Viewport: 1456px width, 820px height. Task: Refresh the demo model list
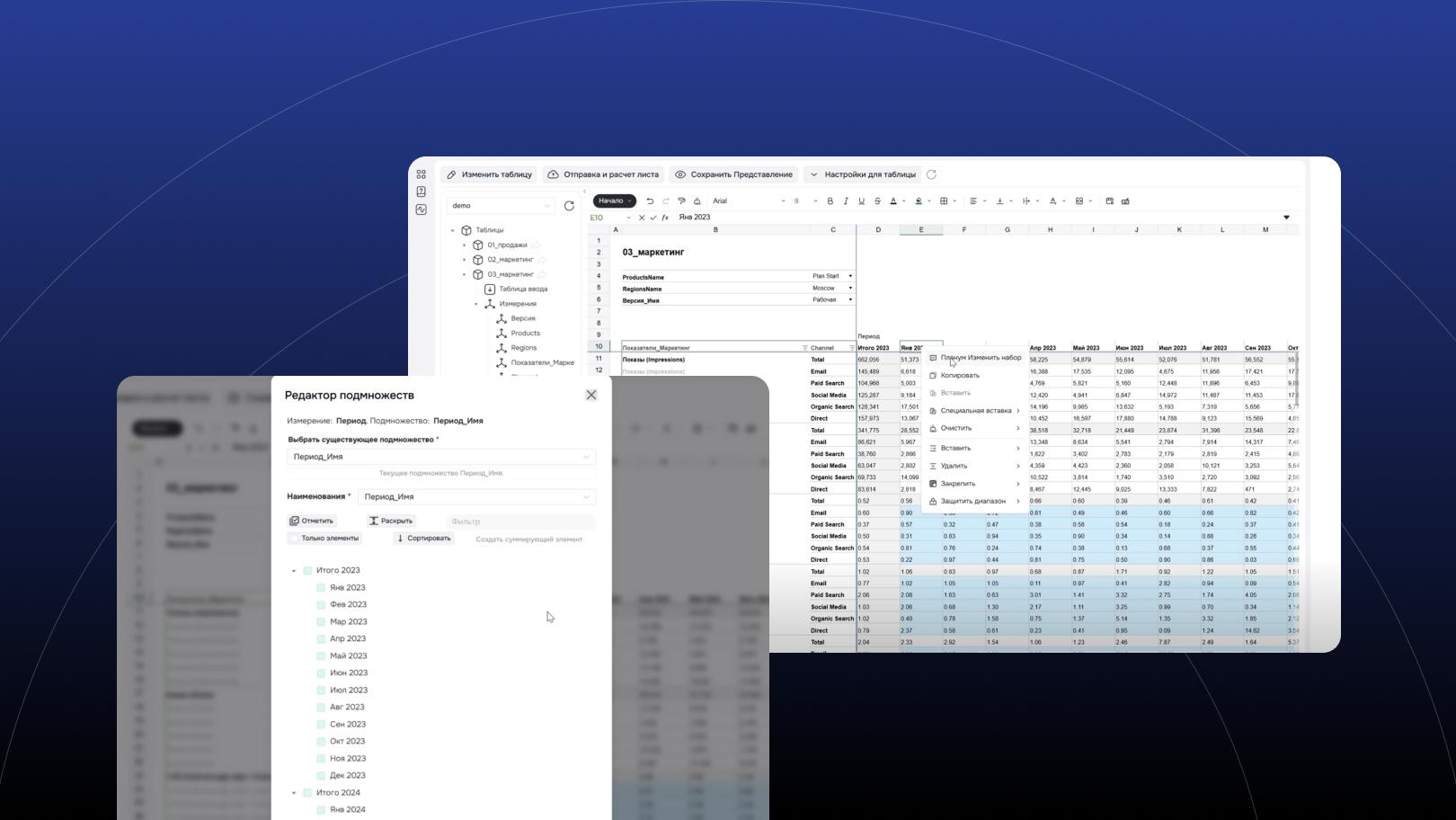(x=569, y=206)
